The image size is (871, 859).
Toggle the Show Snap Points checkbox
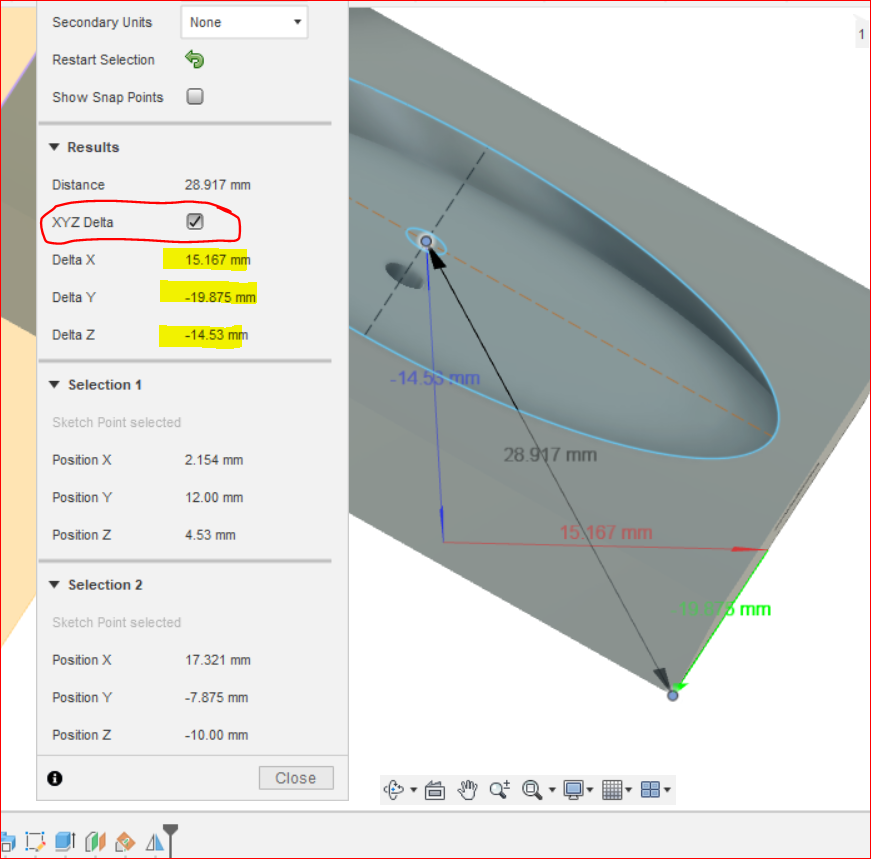(195, 96)
